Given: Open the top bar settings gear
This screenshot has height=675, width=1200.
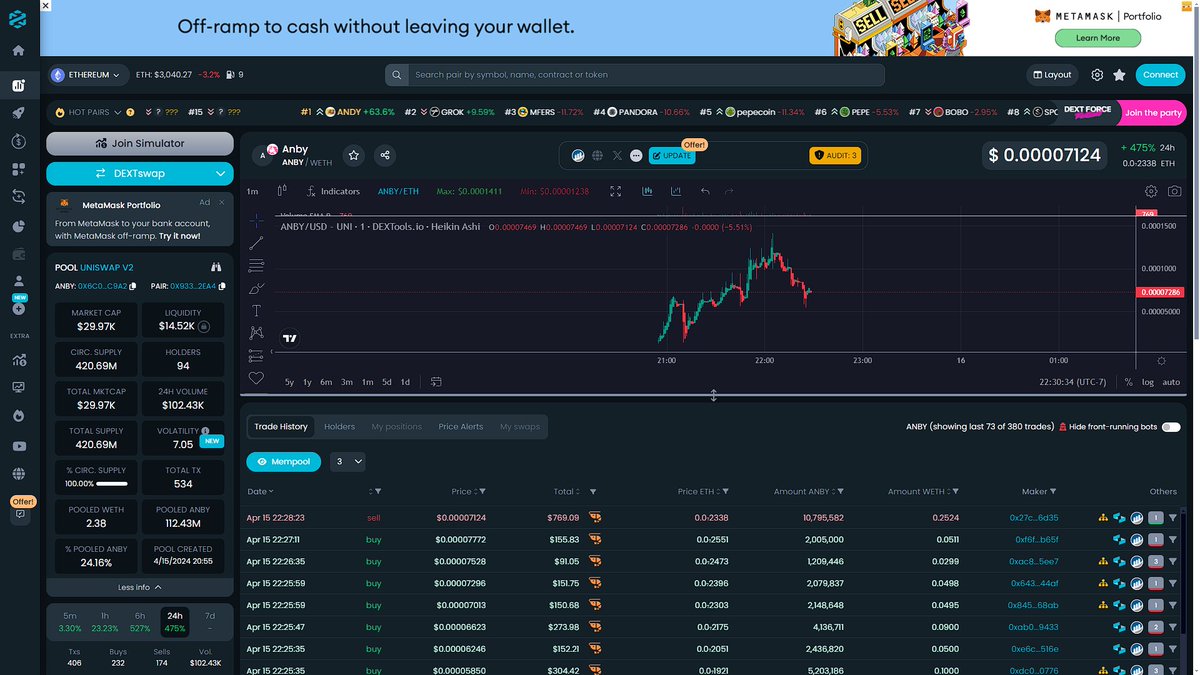Looking at the screenshot, I should pyautogui.click(x=1097, y=75).
